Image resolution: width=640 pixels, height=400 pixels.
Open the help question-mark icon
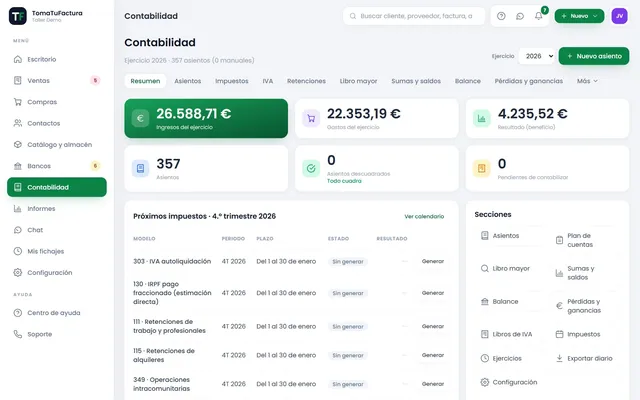(501, 16)
